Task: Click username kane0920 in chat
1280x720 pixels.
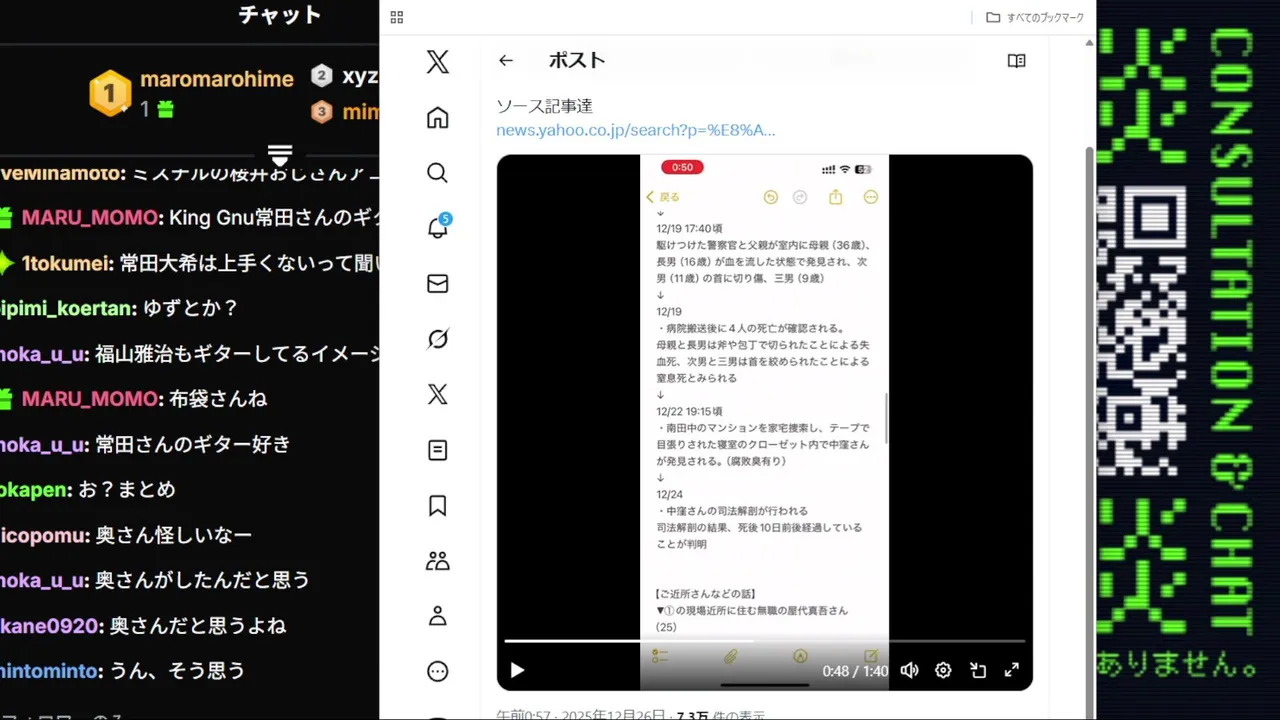Action: [50, 626]
